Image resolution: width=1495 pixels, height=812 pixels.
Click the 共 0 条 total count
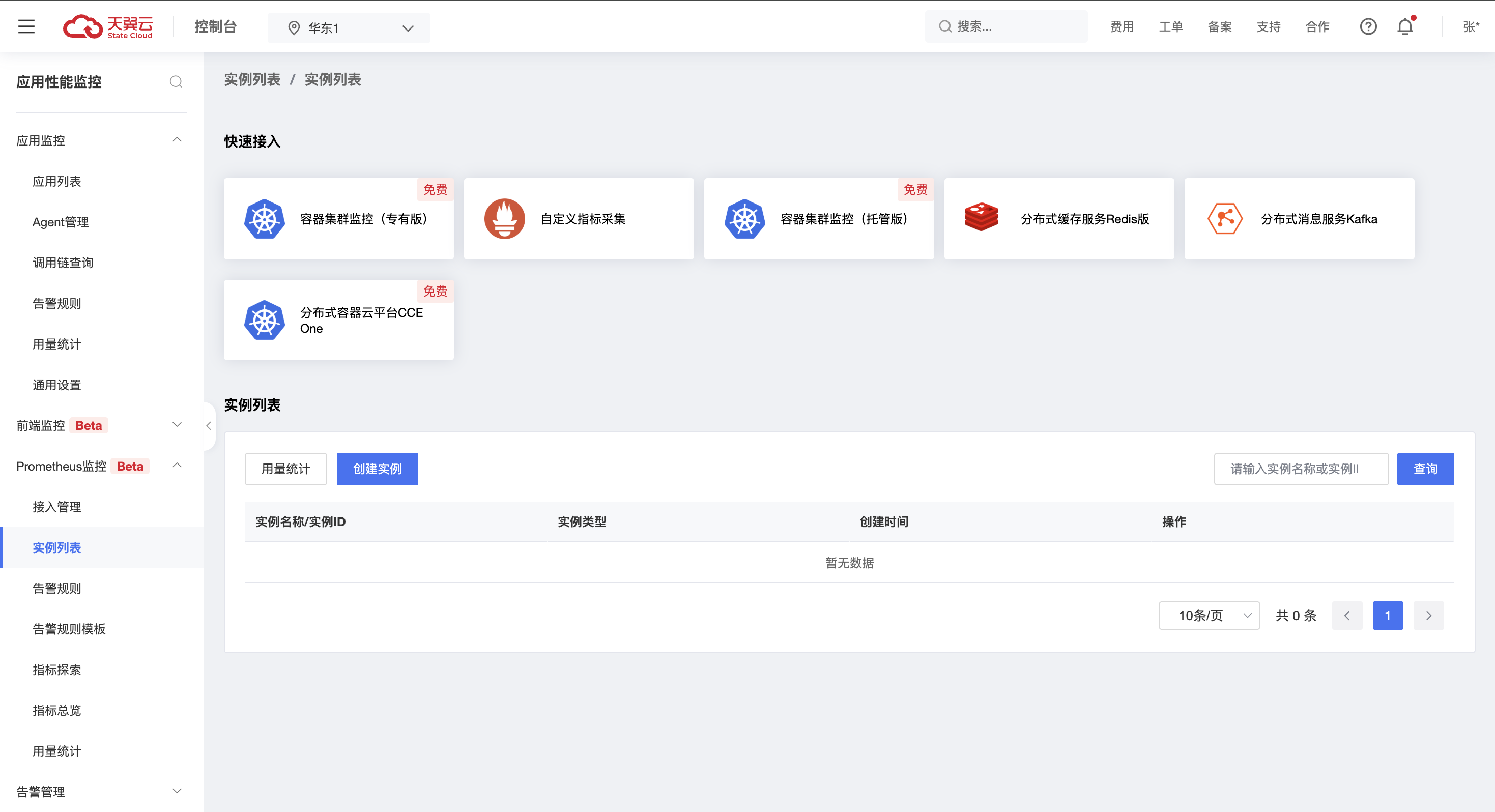1296,616
